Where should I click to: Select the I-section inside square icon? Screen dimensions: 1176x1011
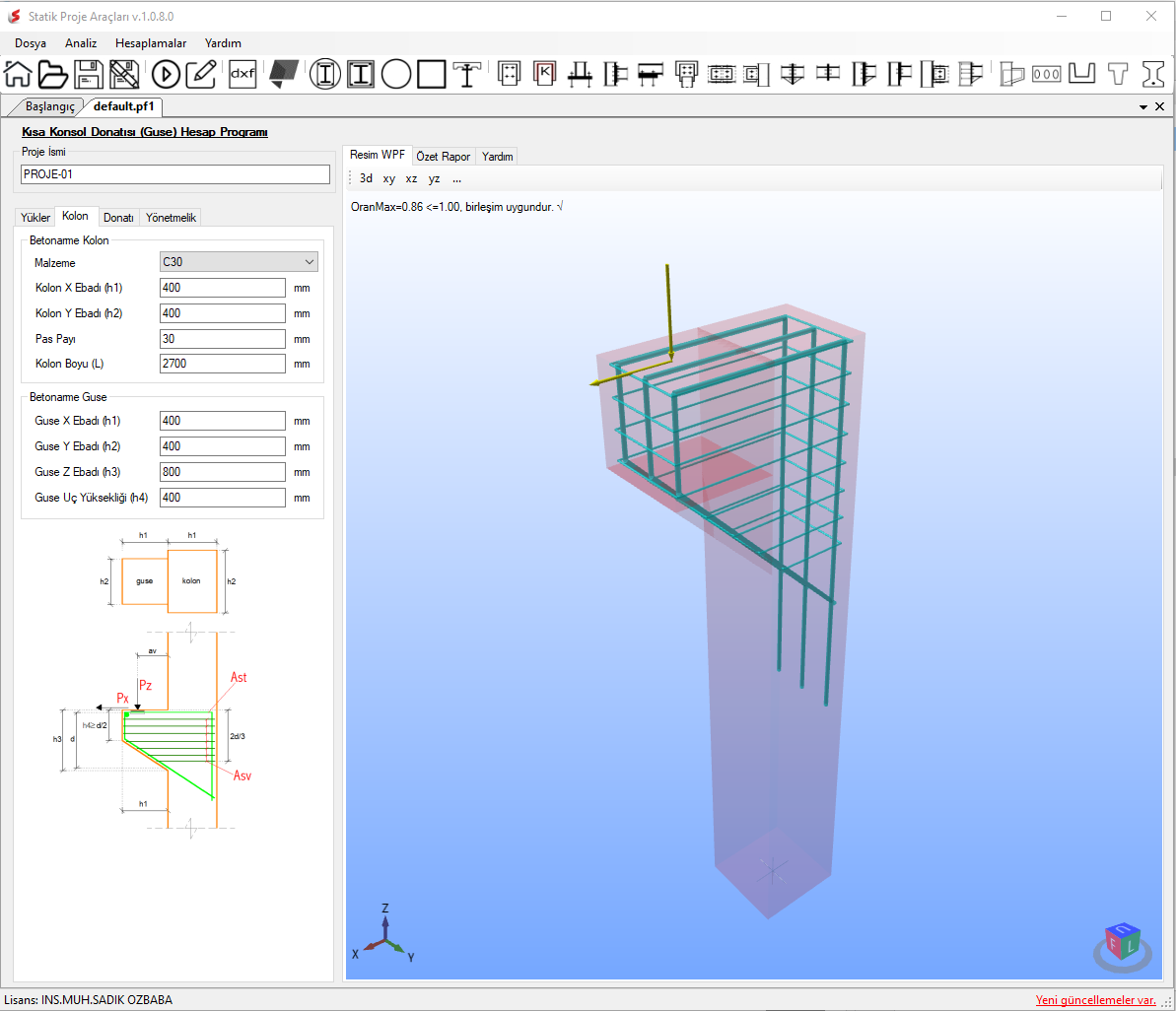click(x=361, y=74)
